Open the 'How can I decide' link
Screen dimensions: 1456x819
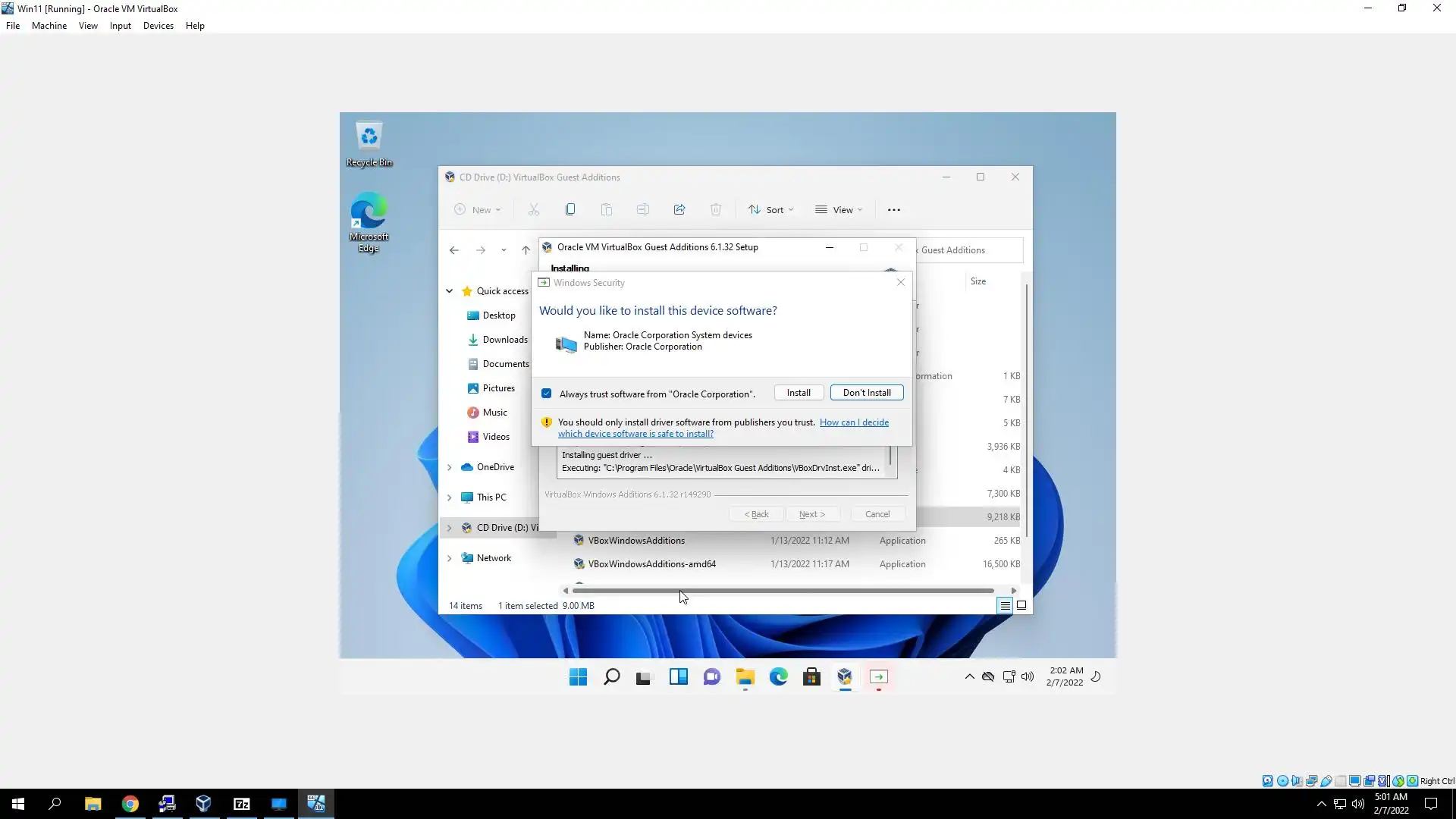(853, 422)
